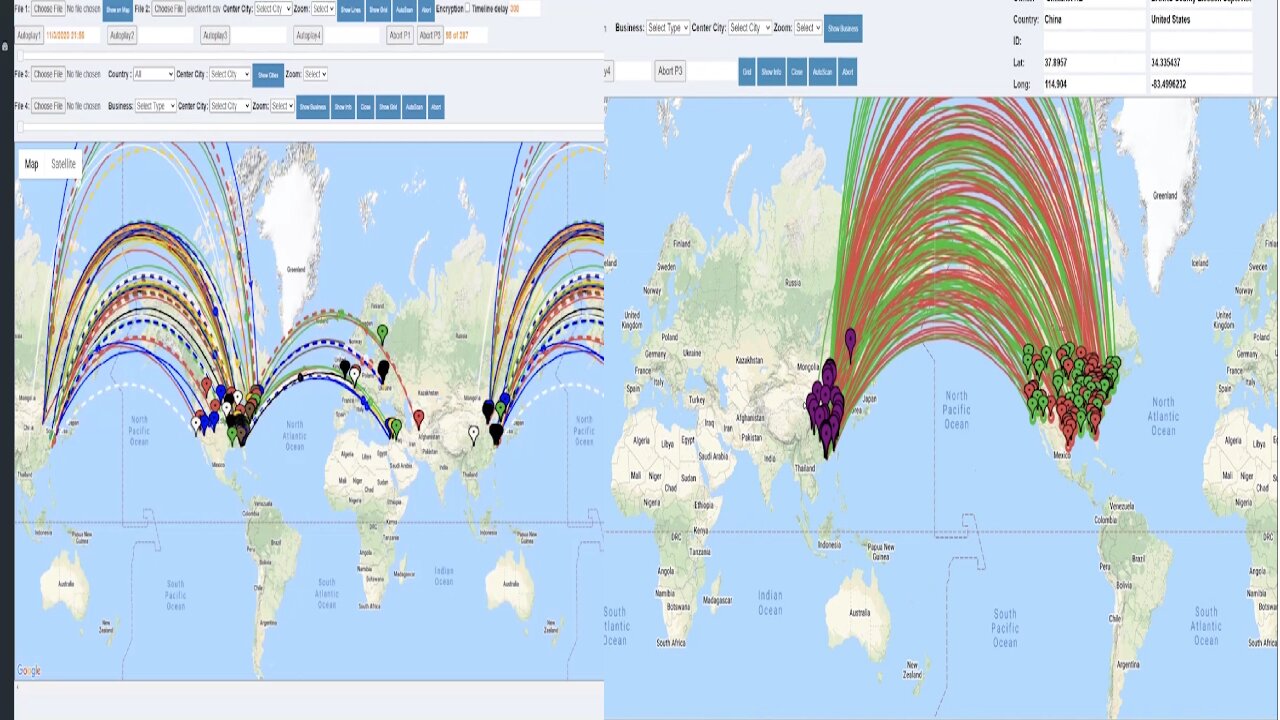1280x720 pixels.
Task: Switch to Map view tab
Action: [32, 164]
